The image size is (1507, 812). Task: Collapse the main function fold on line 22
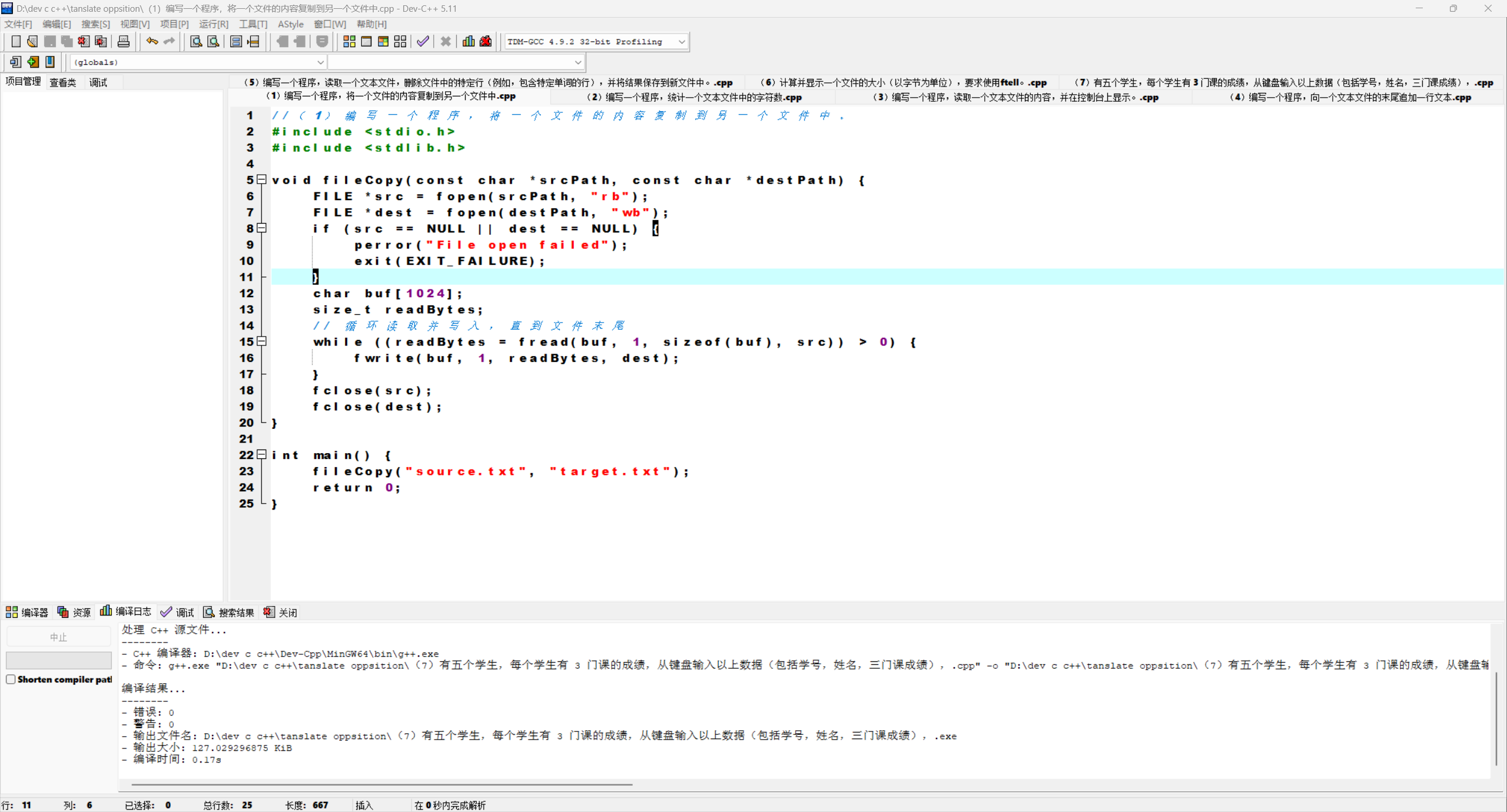pyautogui.click(x=262, y=454)
